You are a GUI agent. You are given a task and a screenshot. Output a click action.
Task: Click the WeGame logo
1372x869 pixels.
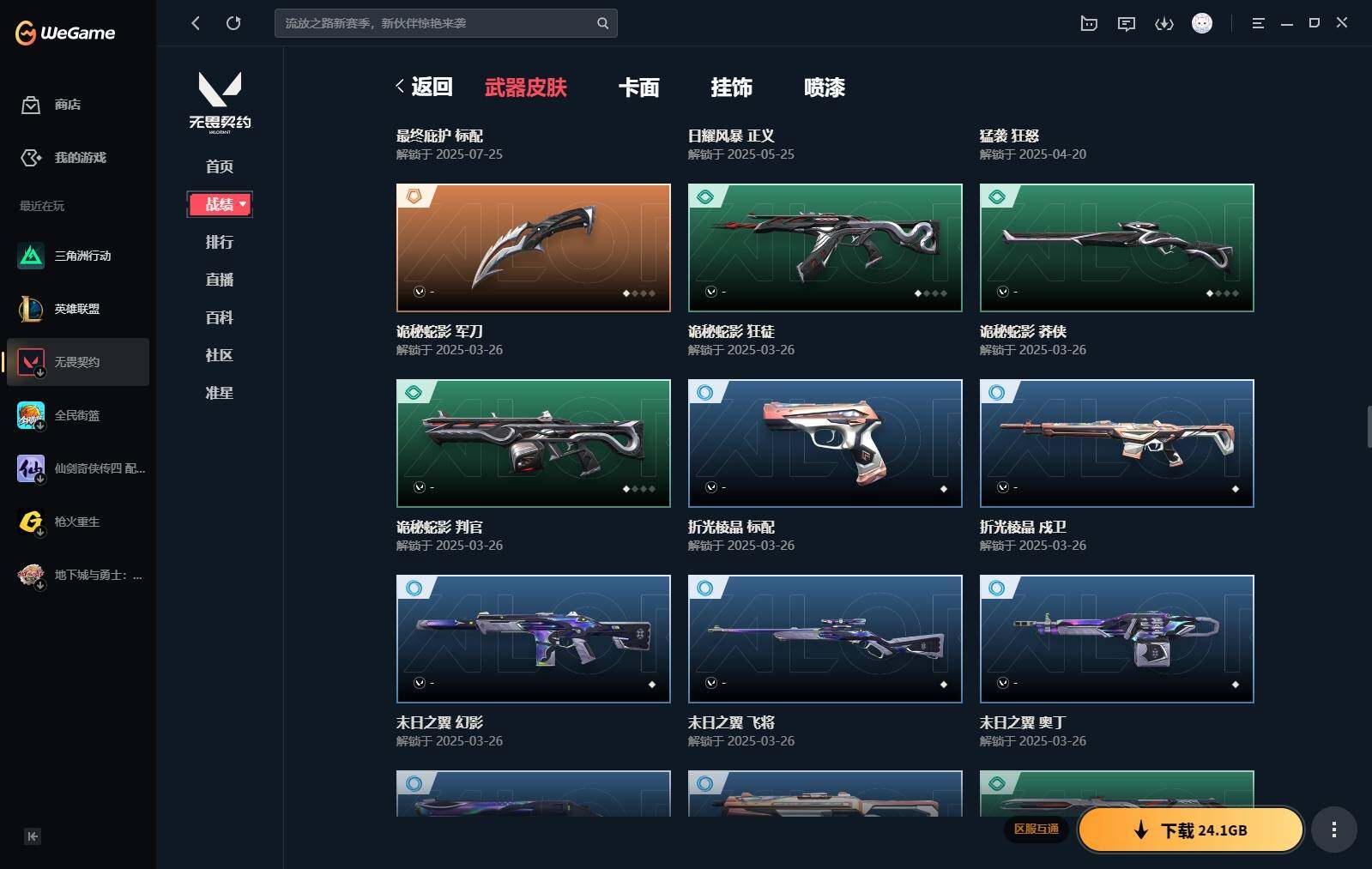pyautogui.click(x=65, y=33)
